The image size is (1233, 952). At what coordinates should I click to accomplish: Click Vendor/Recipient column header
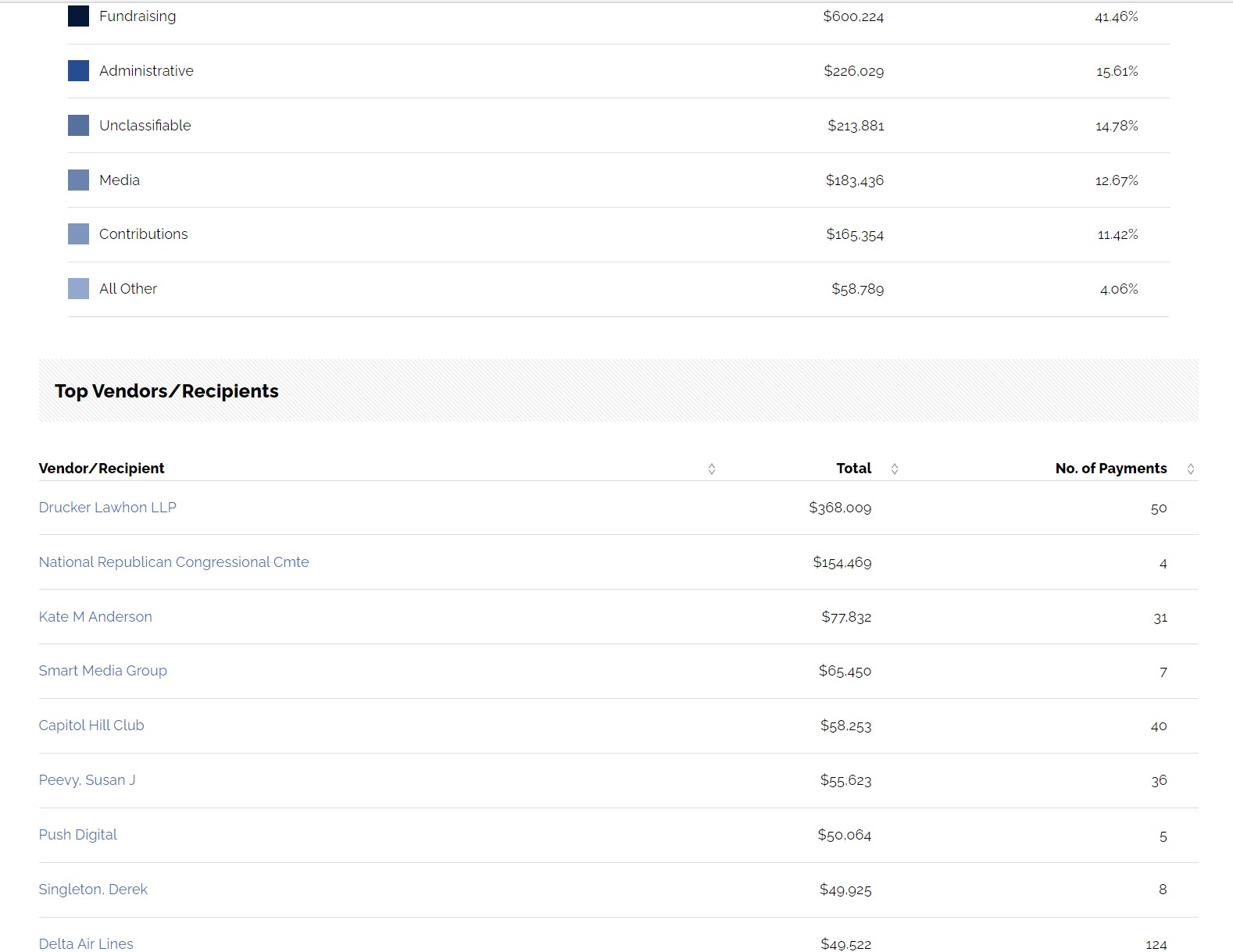(x=102, y=469)
